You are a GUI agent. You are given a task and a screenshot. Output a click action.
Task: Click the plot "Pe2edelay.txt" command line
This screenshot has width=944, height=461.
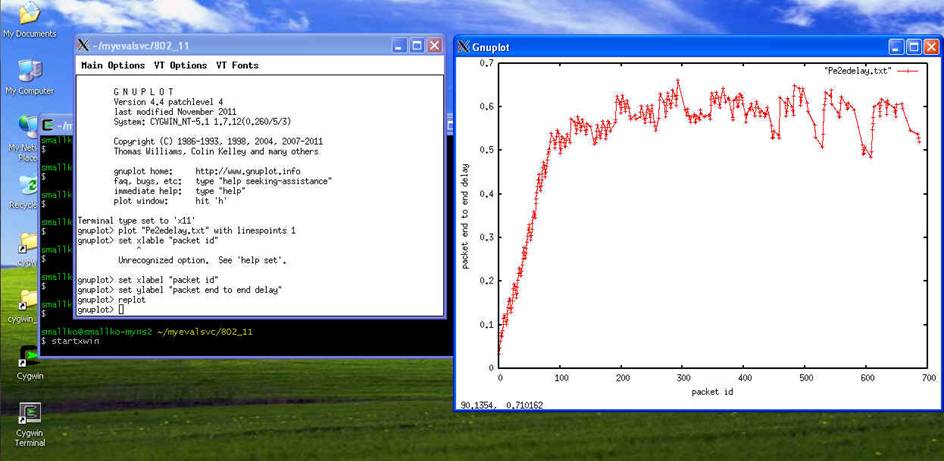coord(187,230)
